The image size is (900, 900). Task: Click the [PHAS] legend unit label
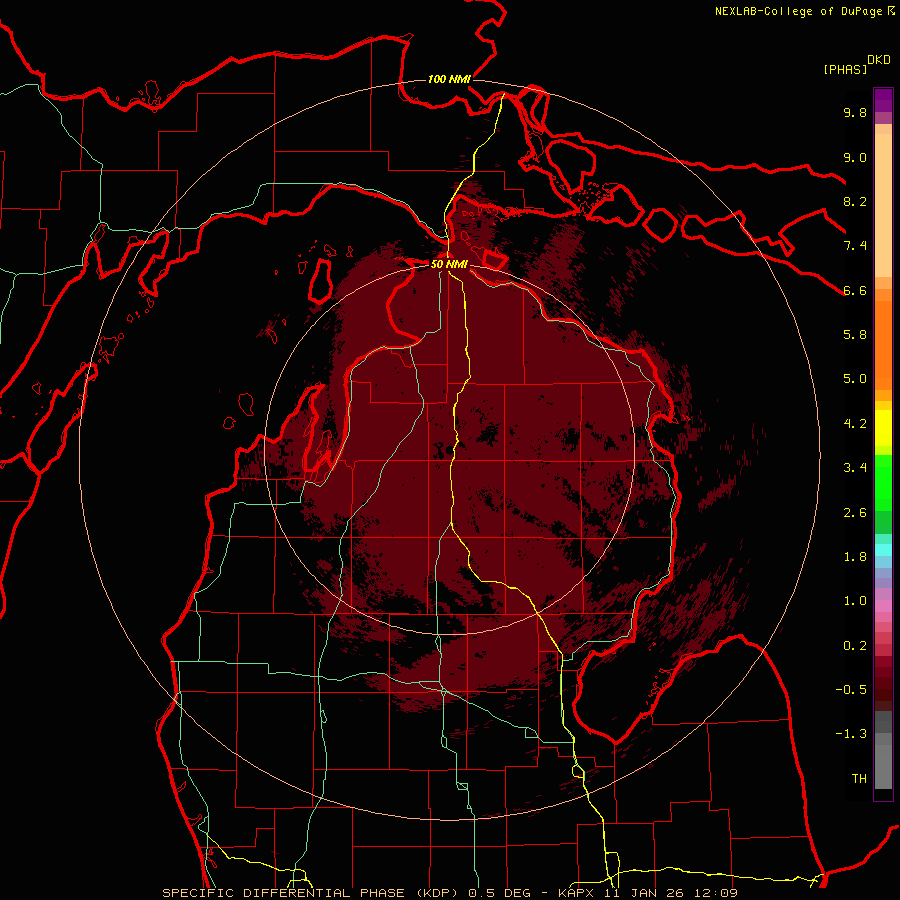coord(845,69)
